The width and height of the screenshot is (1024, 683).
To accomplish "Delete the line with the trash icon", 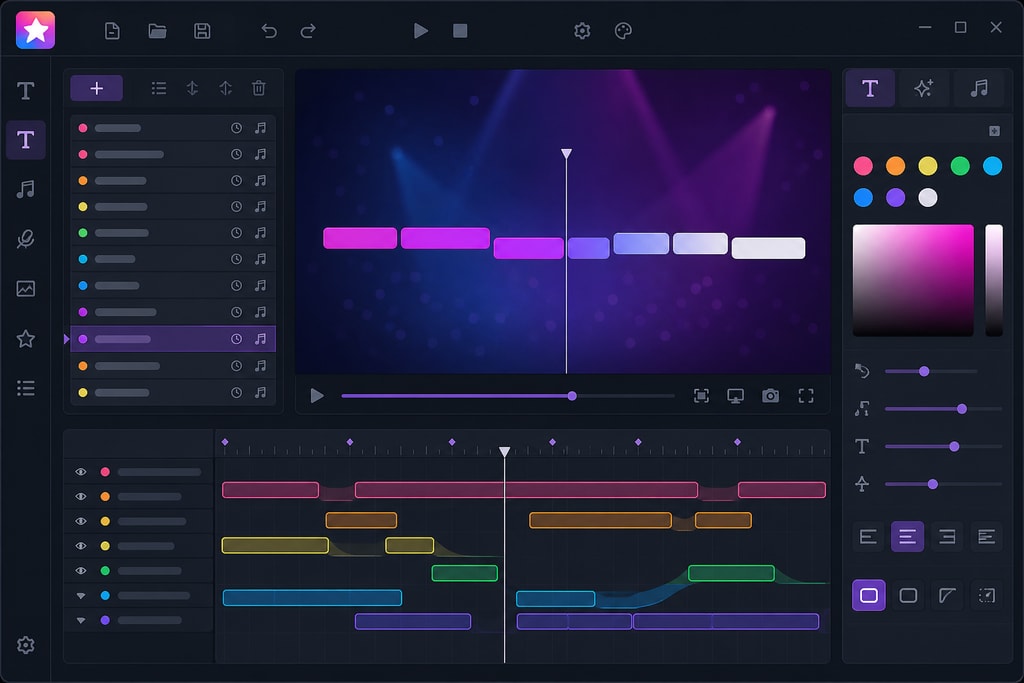I will coord(259,88).
